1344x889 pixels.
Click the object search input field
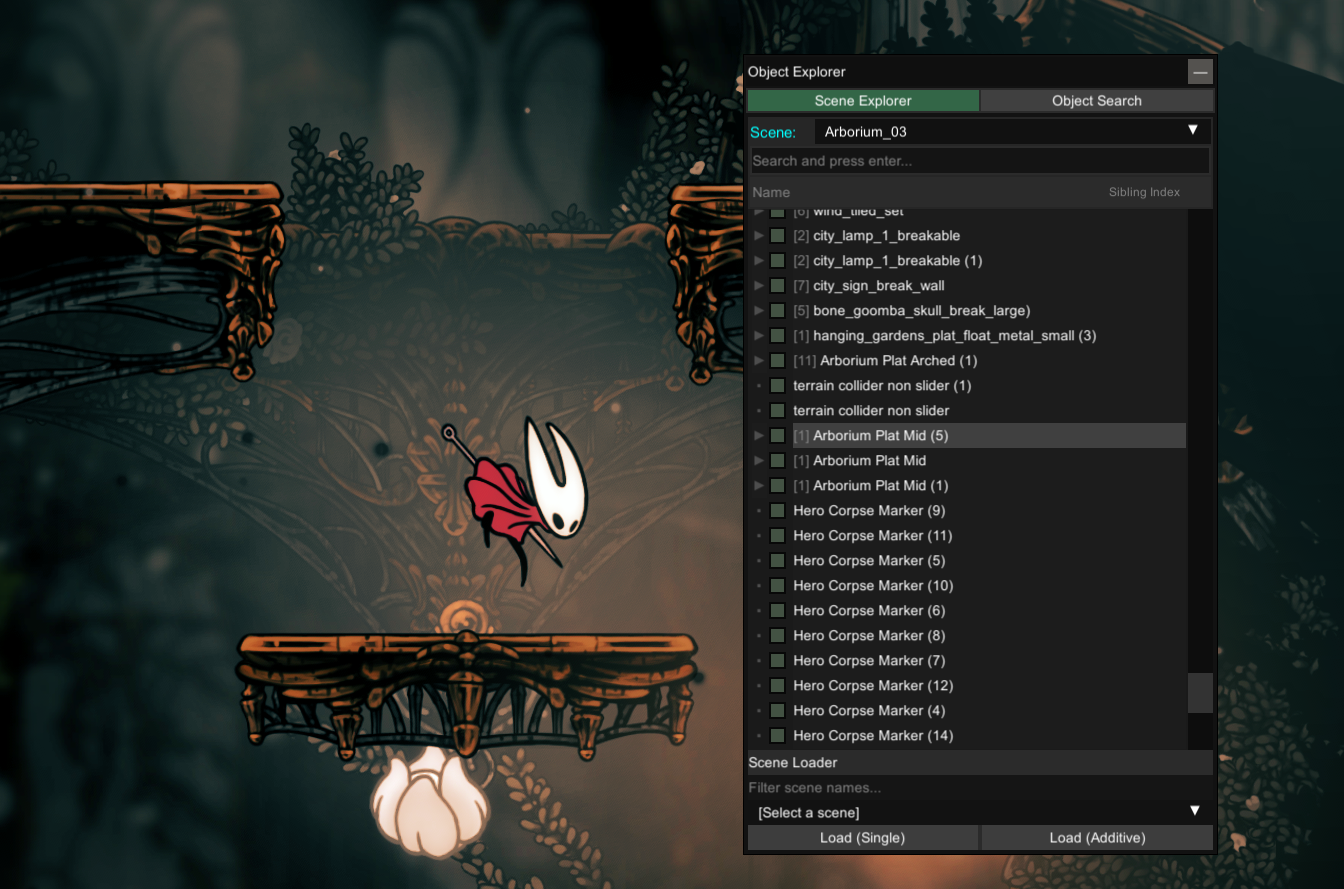979,161
